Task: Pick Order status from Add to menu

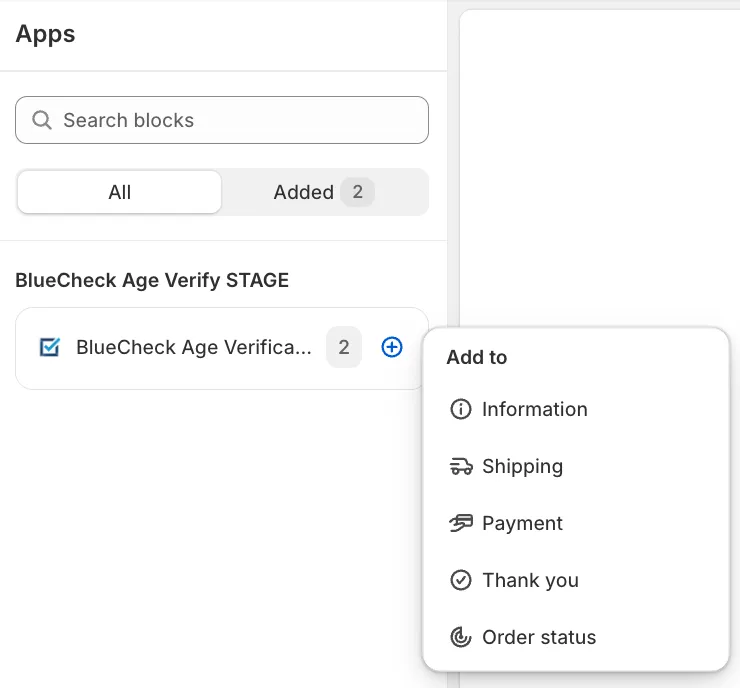Action: [576, 637]
